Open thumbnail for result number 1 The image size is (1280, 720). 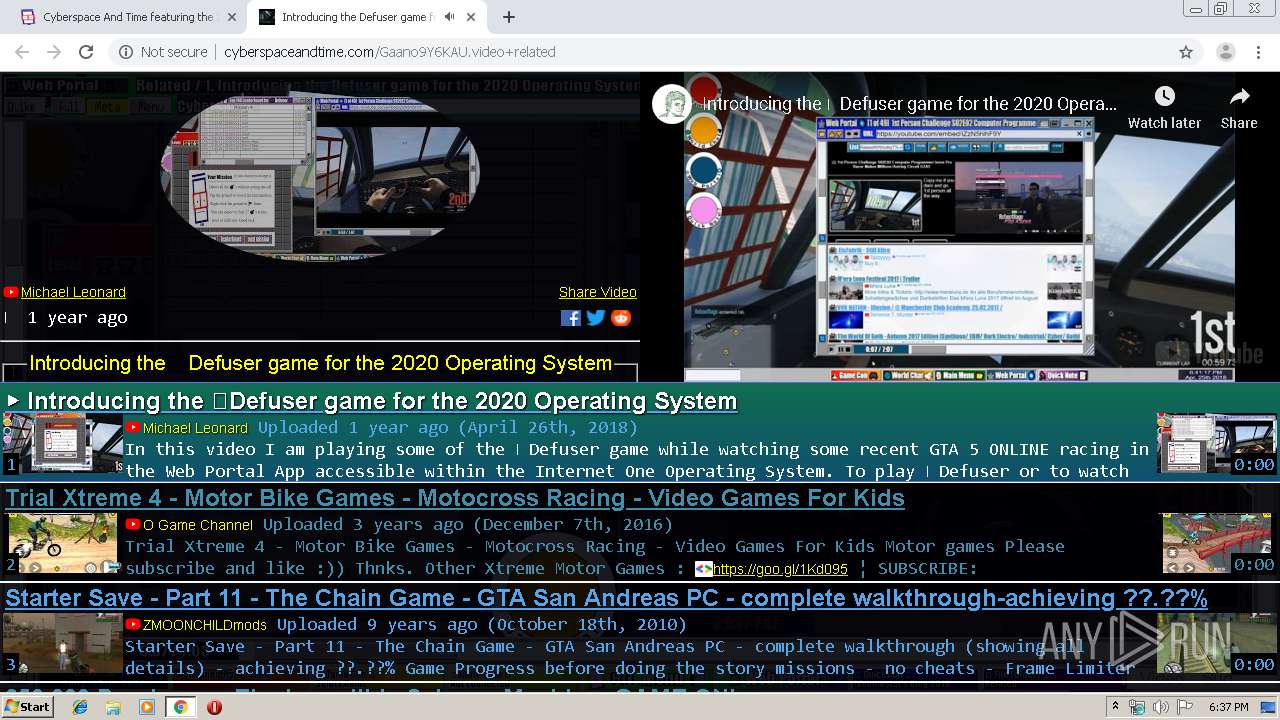pos(62,443)
